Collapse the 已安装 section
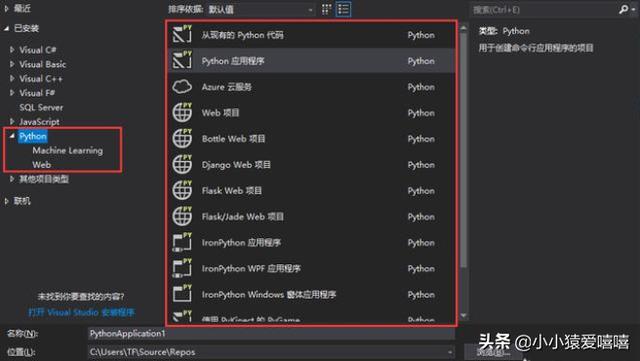The height and width of the screenshot is (361, 640). pos(6,28)
